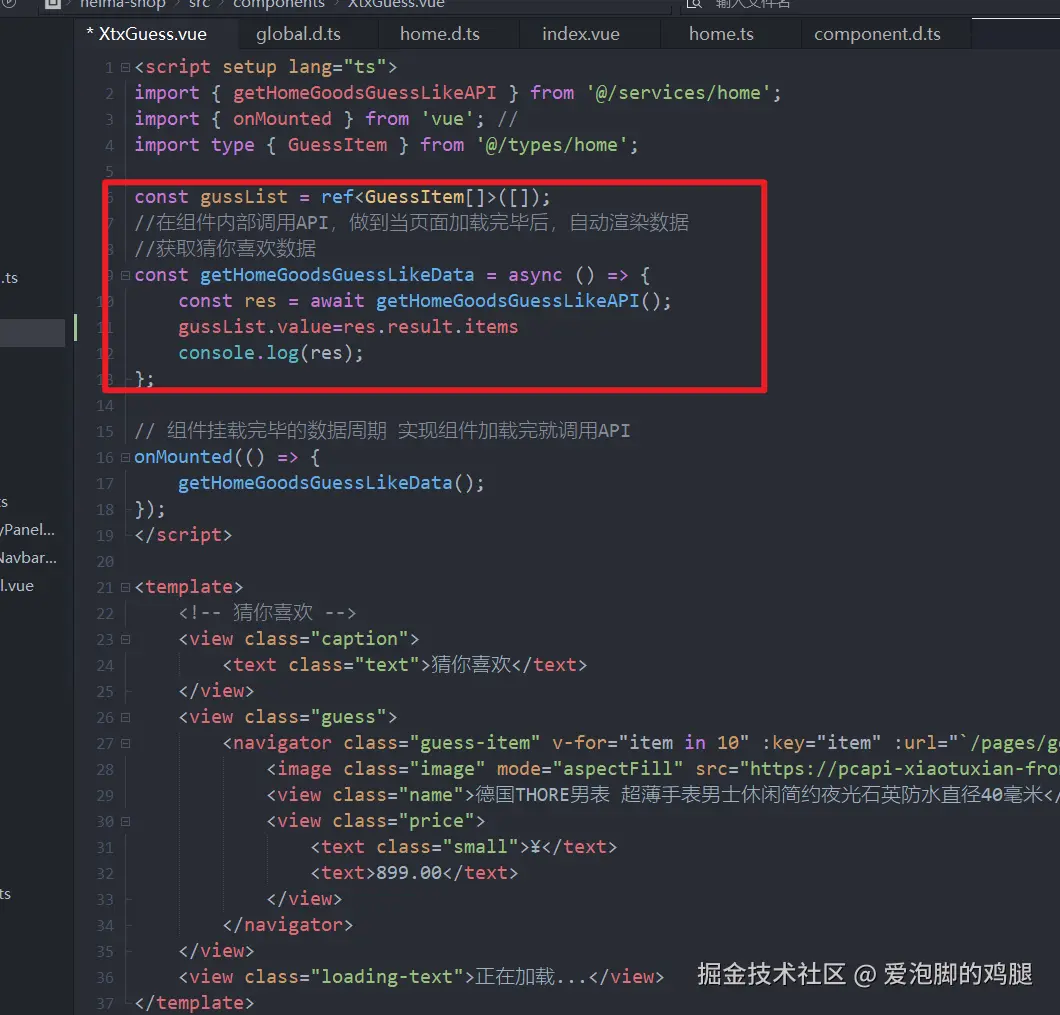
Task: Click the opening <template> tag
Action: click(x=188, y=587)
